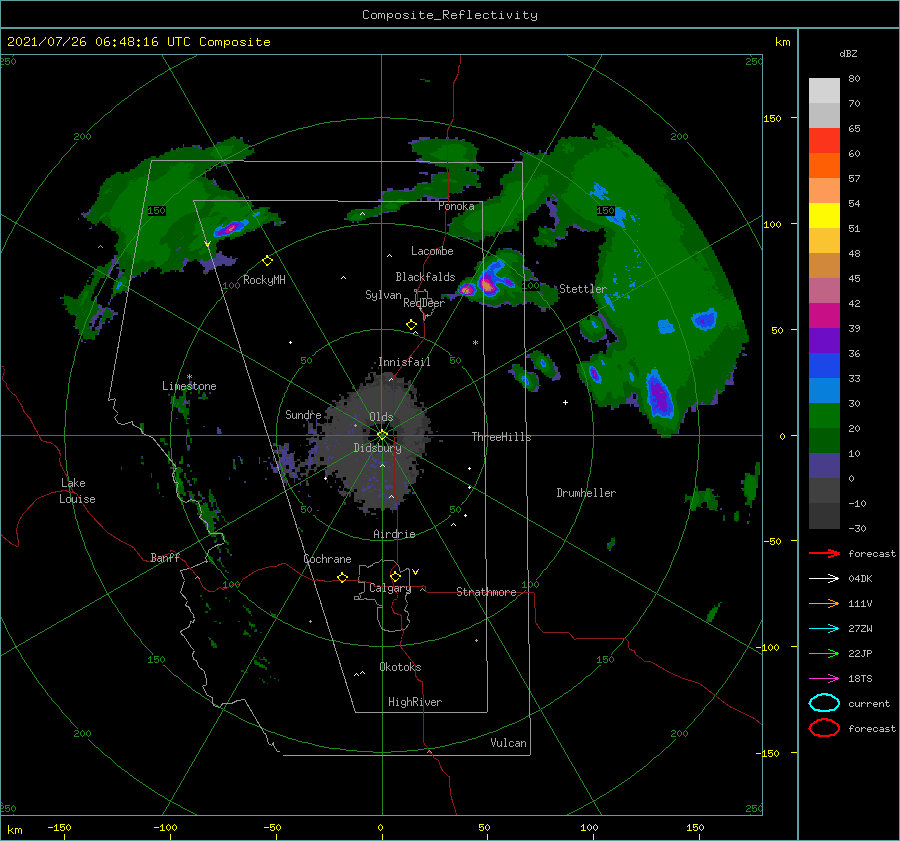Click the Olds label

click(381, 417)
